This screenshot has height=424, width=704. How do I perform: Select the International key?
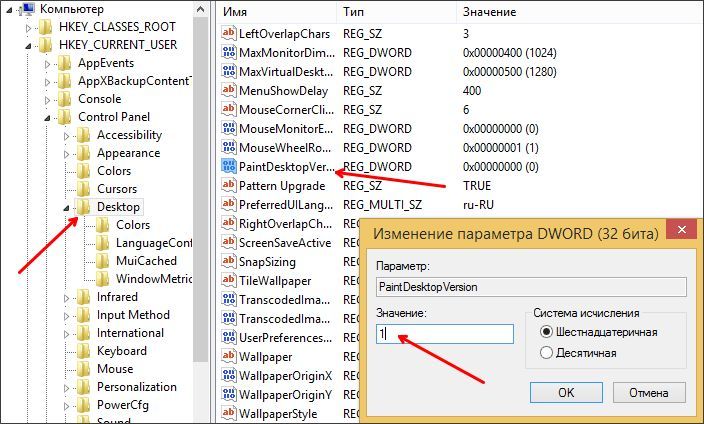click(x=130, y=333)
